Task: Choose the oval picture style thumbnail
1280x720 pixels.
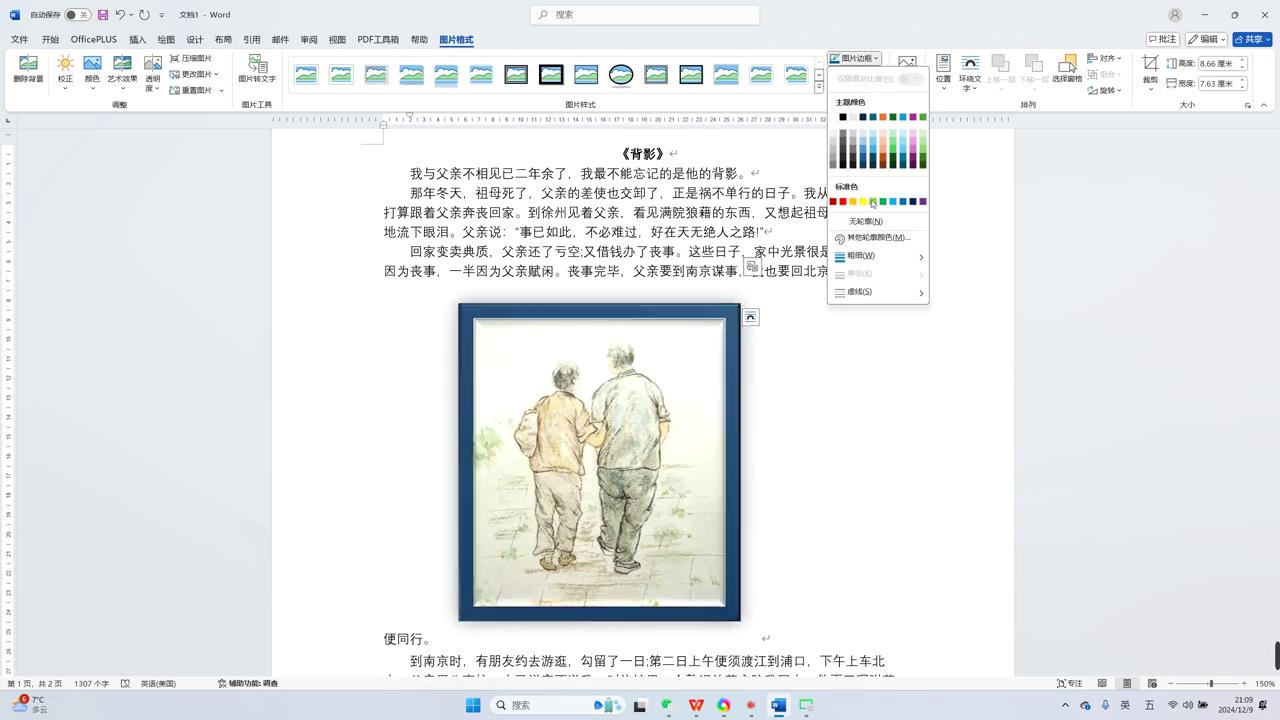Action: click(621, 75)
